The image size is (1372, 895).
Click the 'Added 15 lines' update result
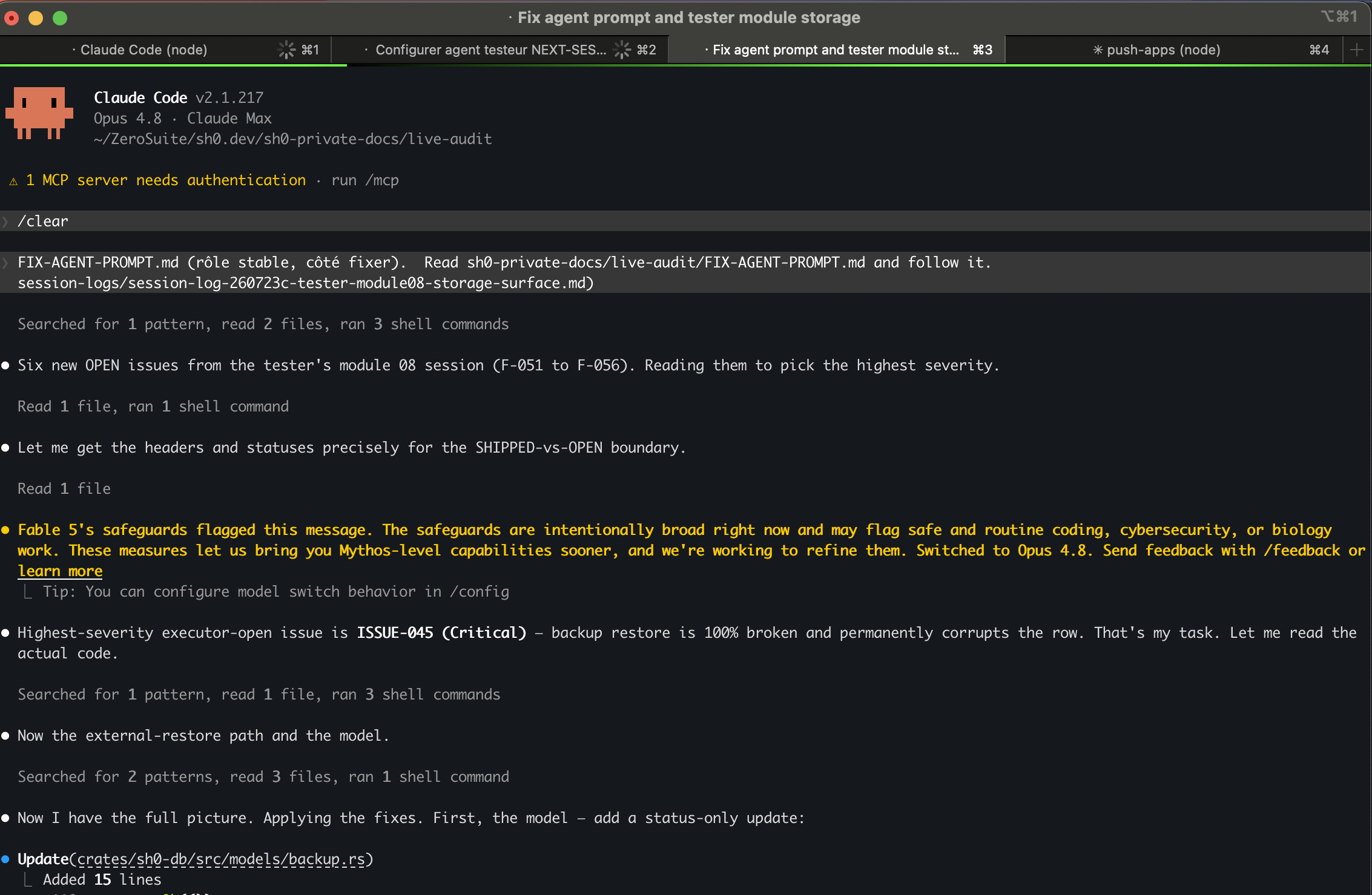coord(102,879)
